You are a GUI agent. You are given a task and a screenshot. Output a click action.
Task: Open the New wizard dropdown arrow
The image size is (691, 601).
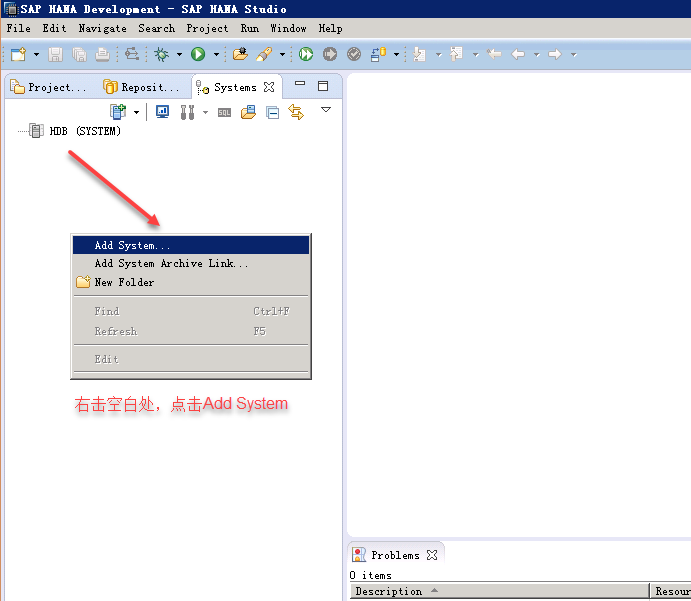[36, 55]
